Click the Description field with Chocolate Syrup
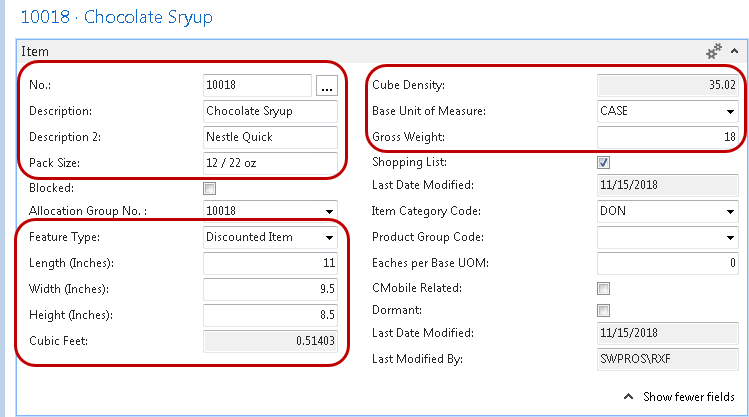The width and height of the screenshot is (749, 417). 270,111
